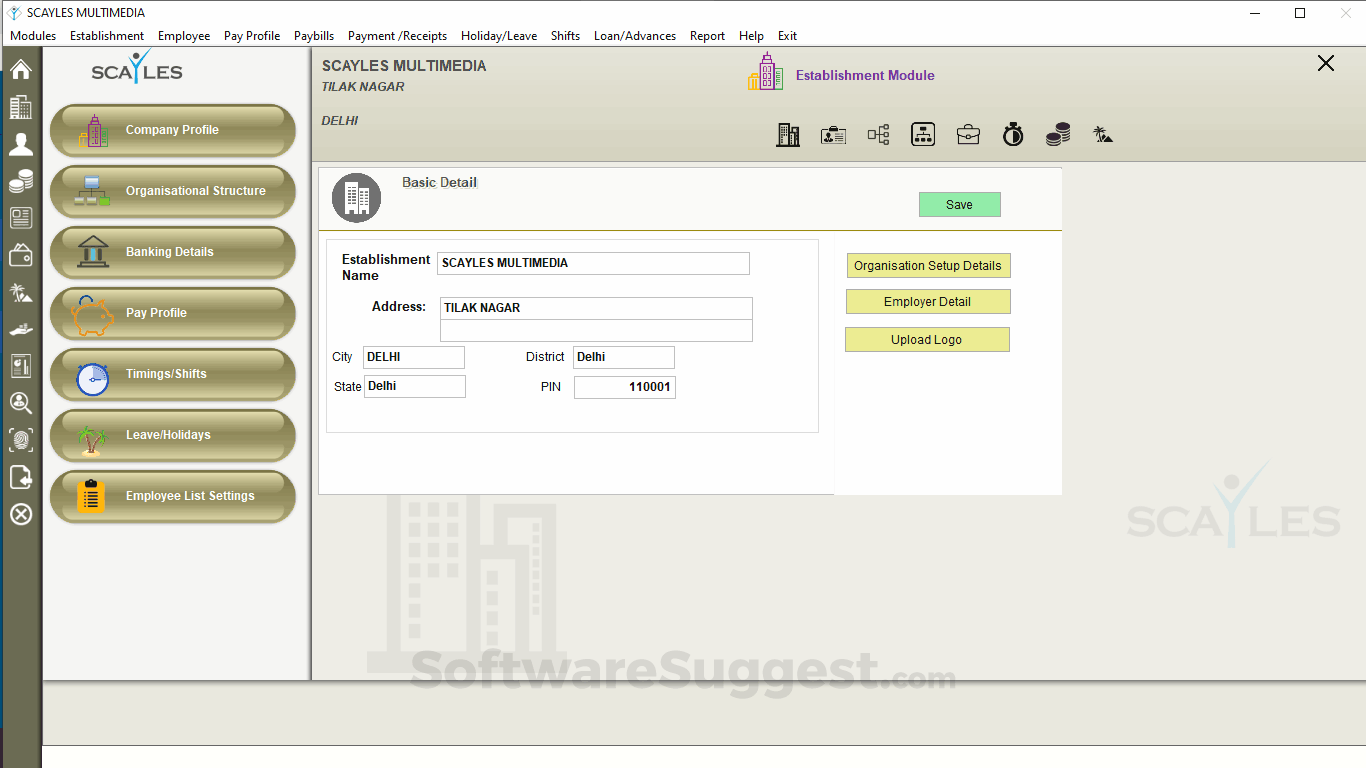
Task: Click Organisation Setup Details button
Action: pos(928,266)
